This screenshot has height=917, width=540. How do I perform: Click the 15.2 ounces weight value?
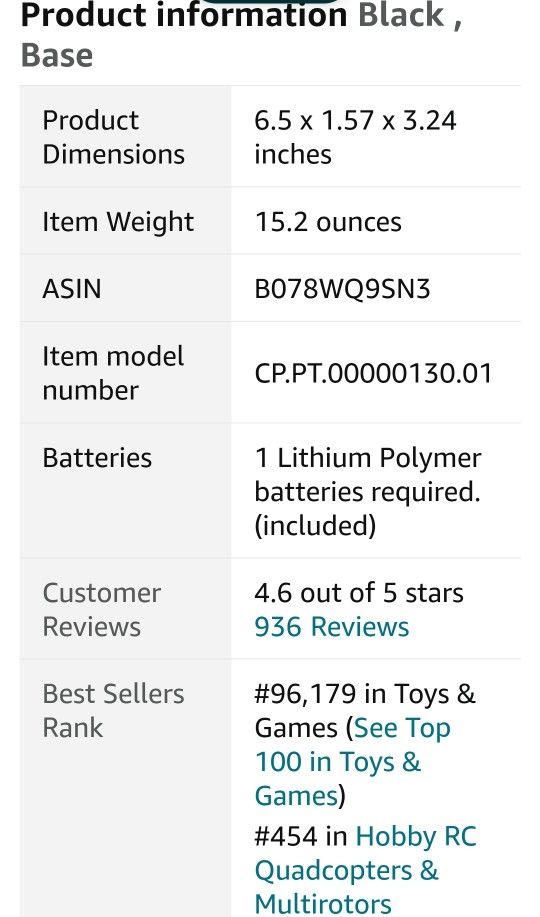click(x=328, y=222)
